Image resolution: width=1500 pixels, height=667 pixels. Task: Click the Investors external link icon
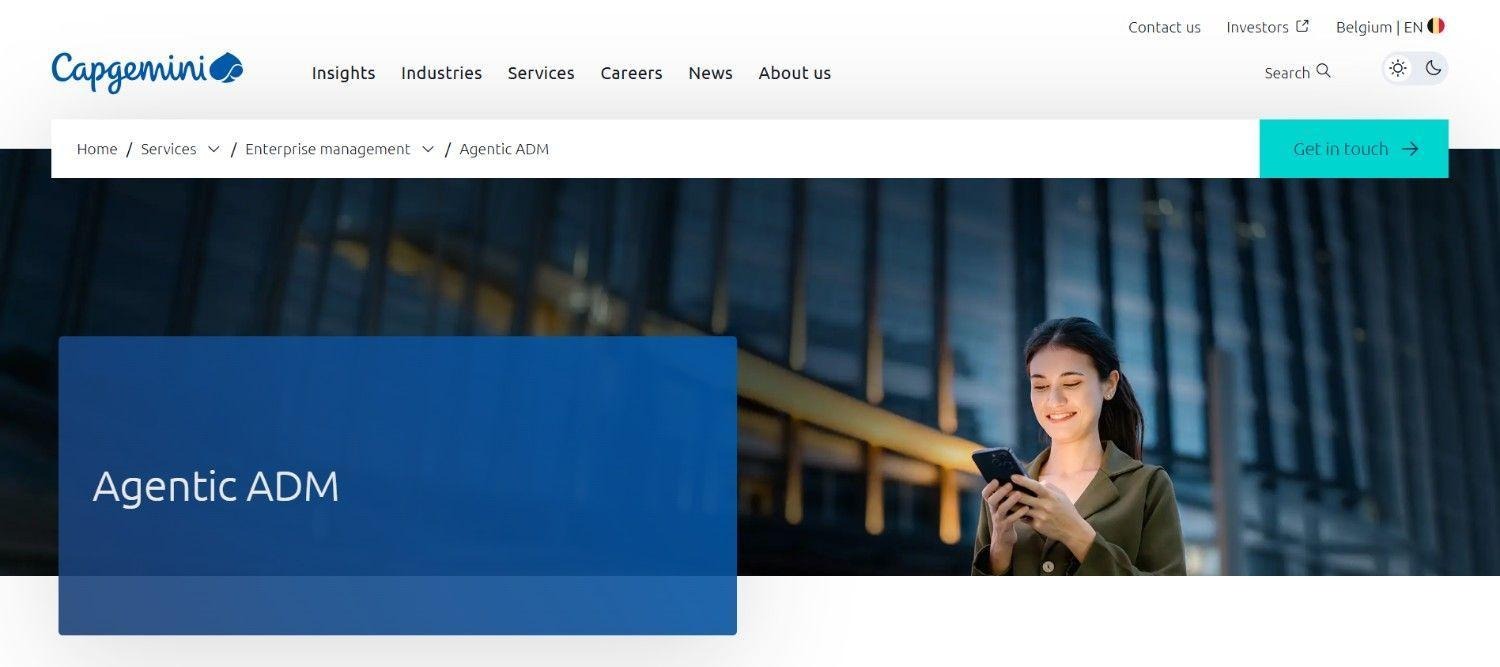[x=1302, y=26]
